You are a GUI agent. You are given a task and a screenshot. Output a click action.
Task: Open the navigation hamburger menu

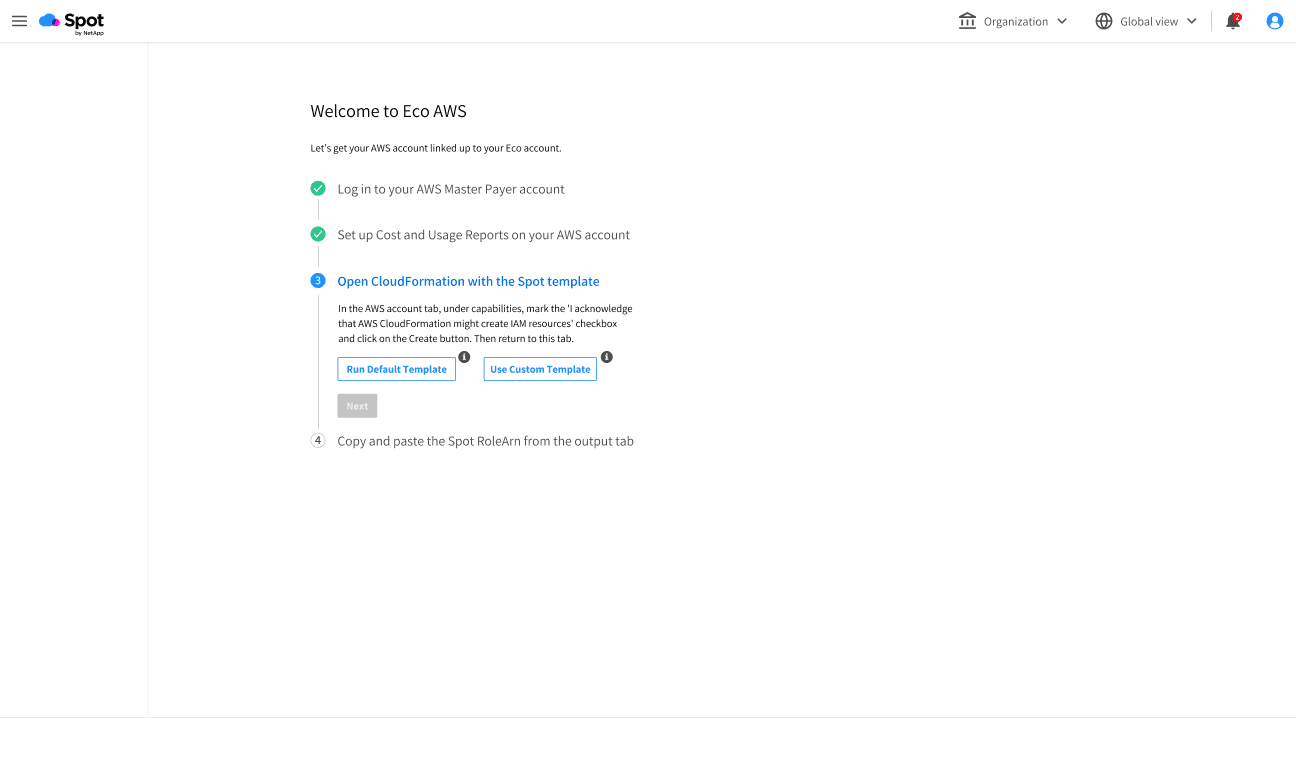pyautogui.click(x=19, y=21)
